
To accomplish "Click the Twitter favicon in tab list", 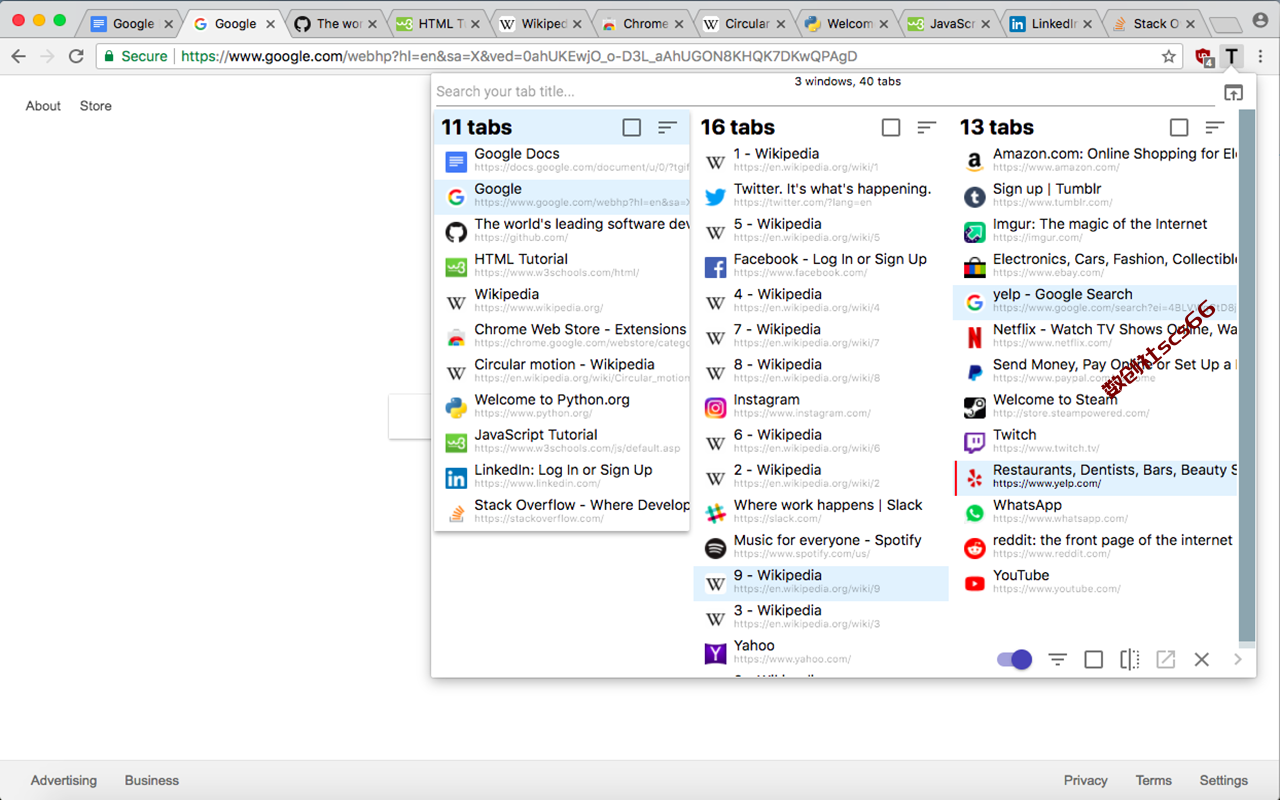I will (715, 197).
